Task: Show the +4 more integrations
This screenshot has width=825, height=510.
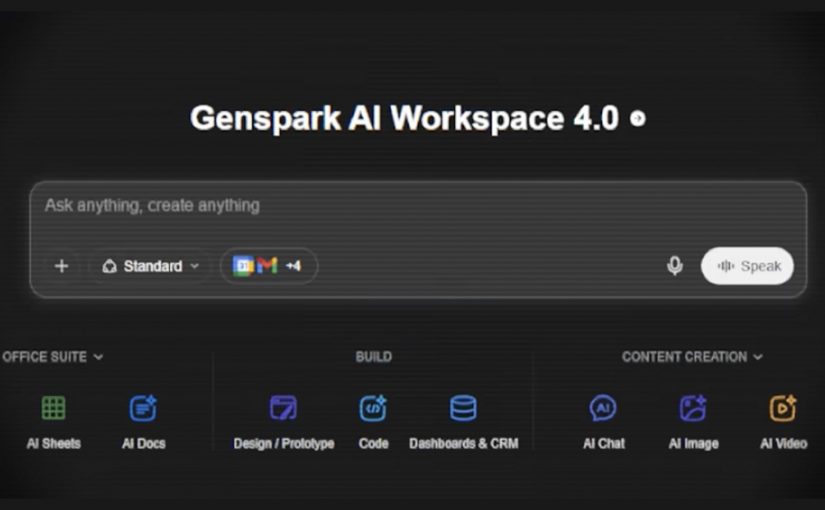Action: tap(293, 266)
